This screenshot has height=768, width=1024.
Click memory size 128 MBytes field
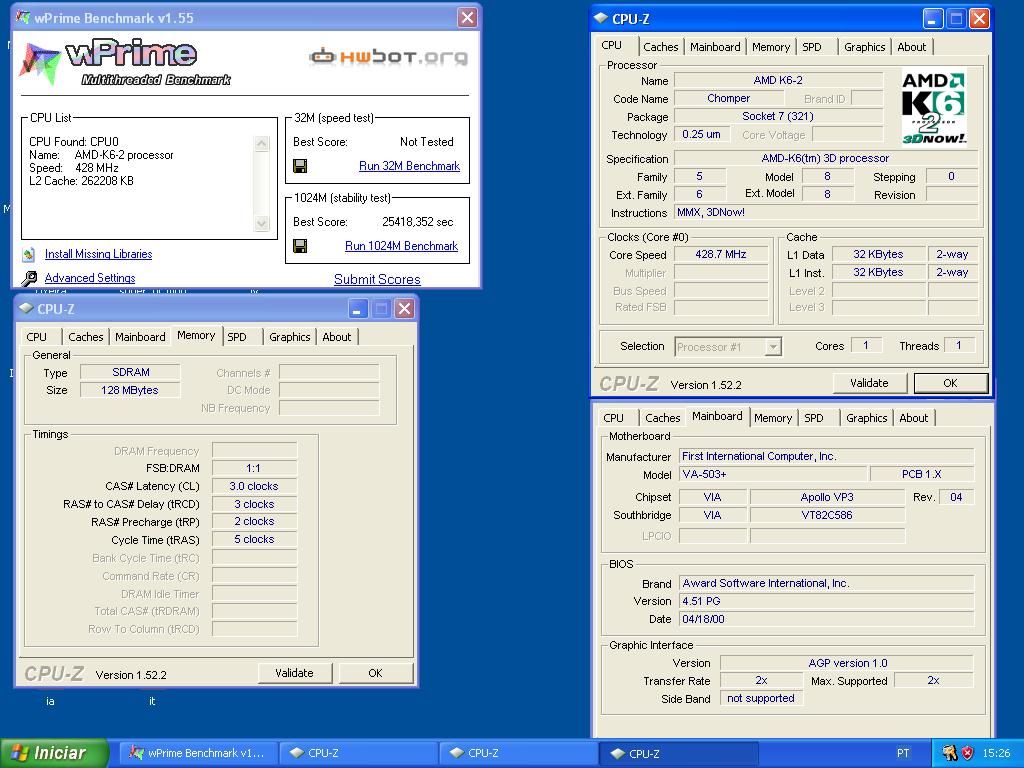pyautogui.click(x=130, y=391)
